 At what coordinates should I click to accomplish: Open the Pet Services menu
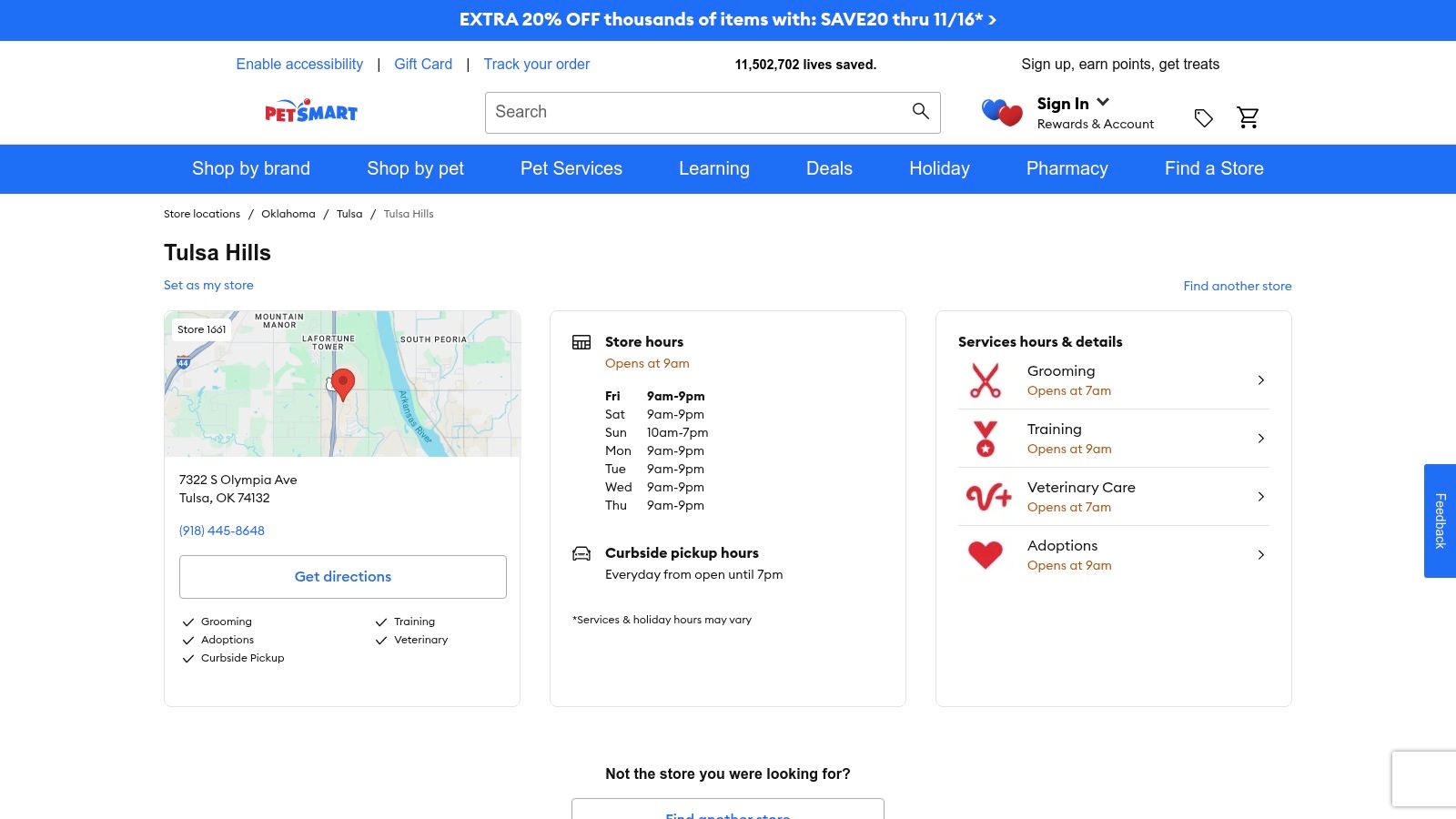[571, 168]
